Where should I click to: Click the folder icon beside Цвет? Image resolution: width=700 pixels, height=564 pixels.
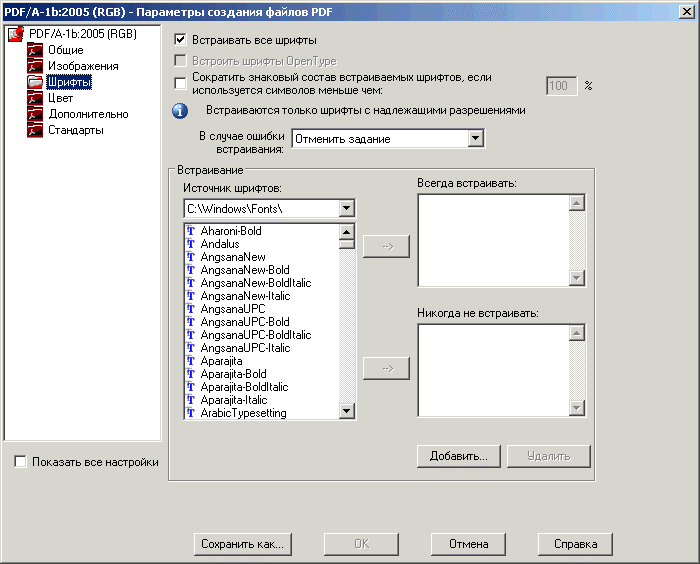[x=35, y=98]
